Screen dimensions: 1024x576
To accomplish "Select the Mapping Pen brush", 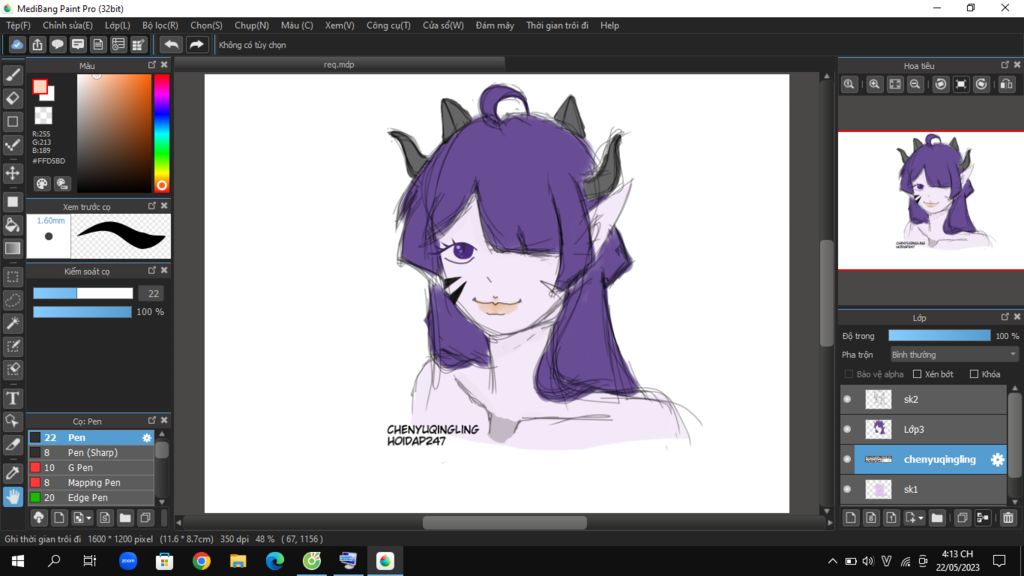I will click(94, 482).
